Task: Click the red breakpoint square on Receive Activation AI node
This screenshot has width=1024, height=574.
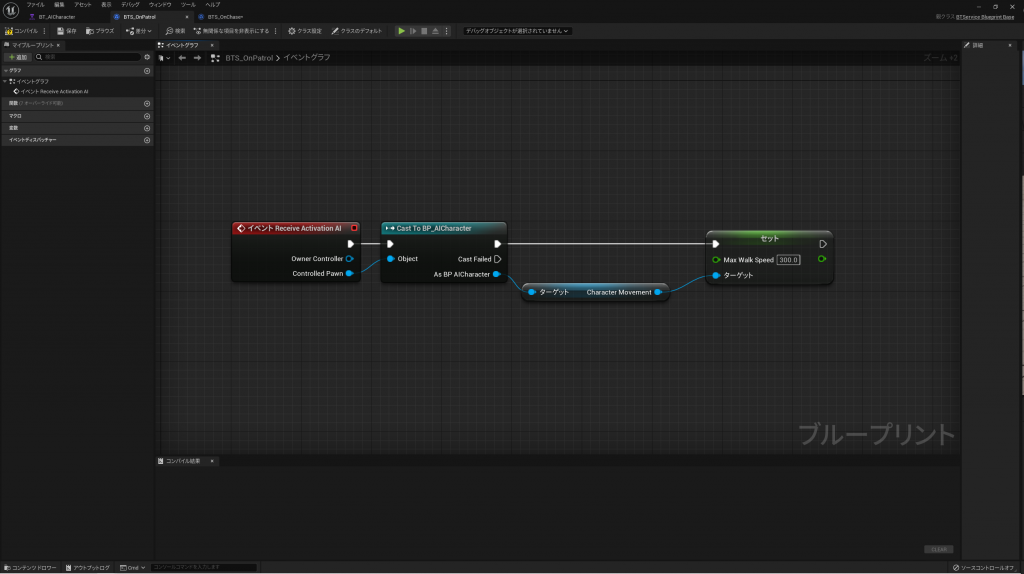Action: pos(353,228)
